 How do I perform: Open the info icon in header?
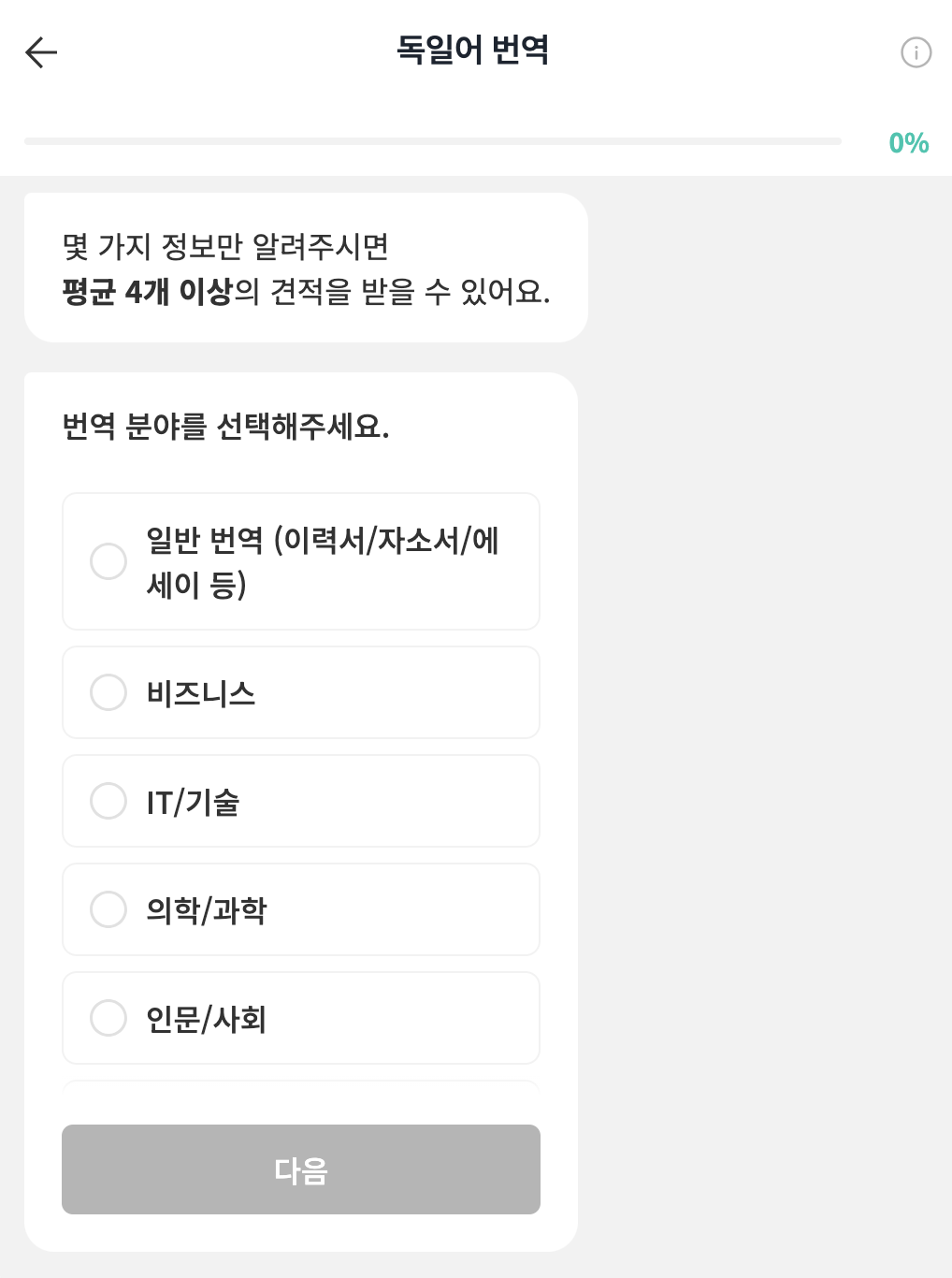click(916, 52)
